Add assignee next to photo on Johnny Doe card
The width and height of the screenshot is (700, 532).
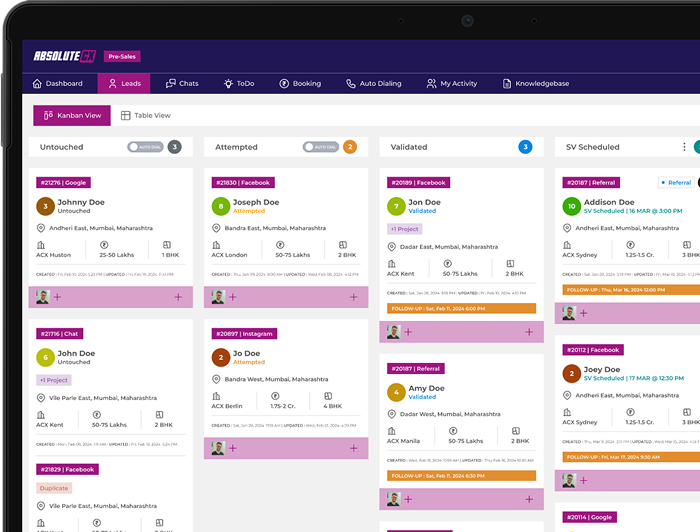pos(58,297)
